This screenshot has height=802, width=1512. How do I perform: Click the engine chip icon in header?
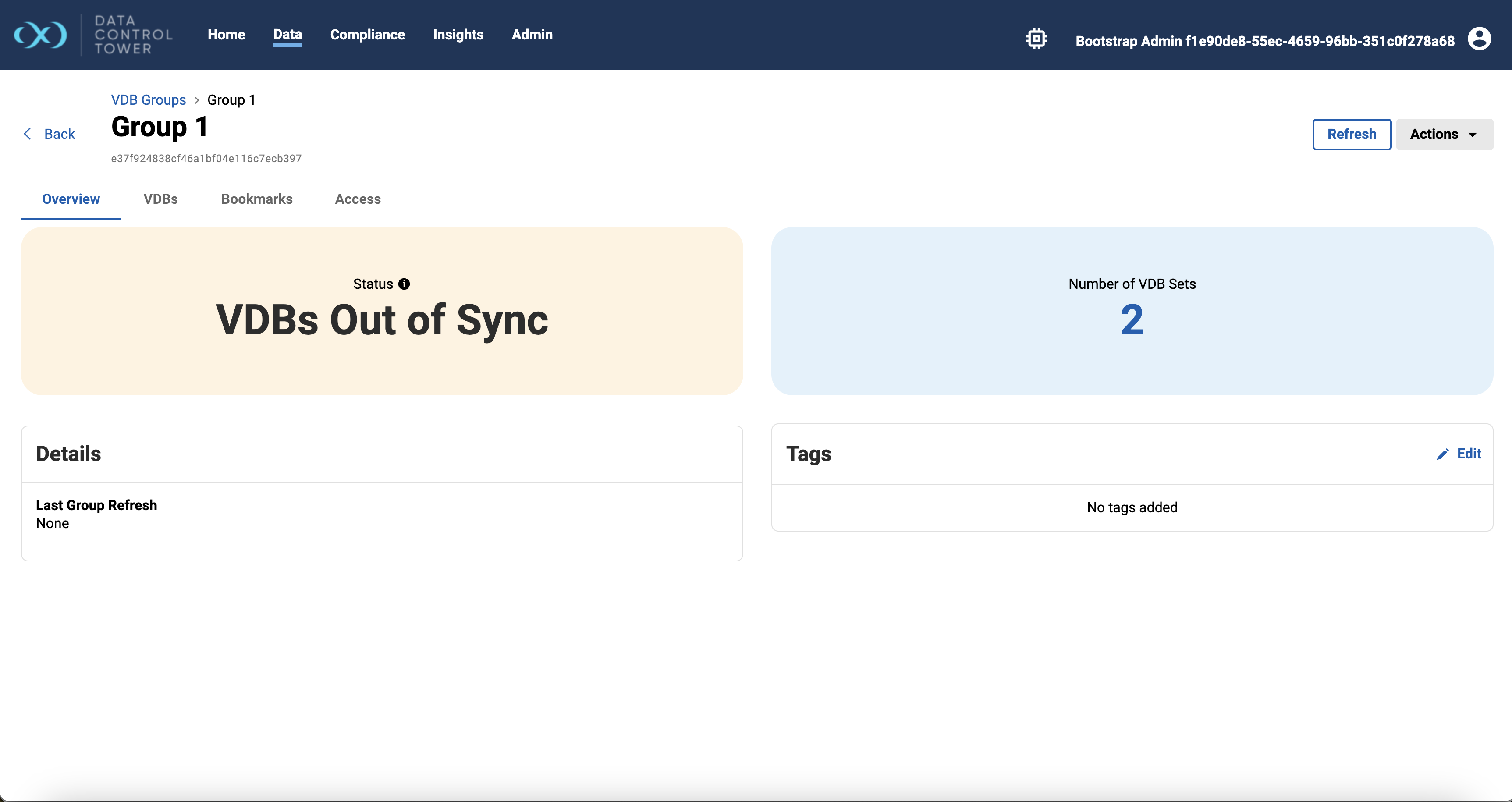click(1036, 39)
